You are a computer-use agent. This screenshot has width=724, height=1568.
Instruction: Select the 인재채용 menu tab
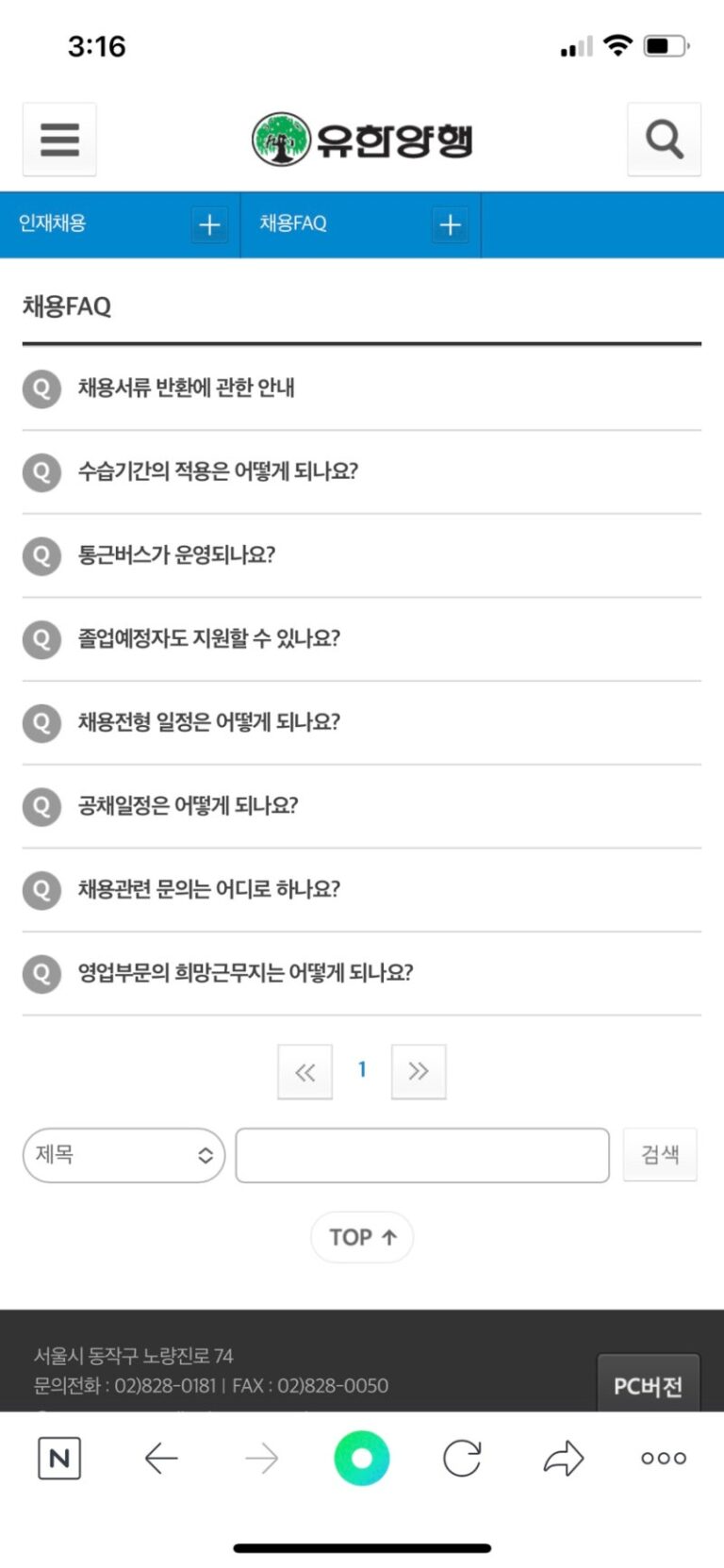click(54, 223)
